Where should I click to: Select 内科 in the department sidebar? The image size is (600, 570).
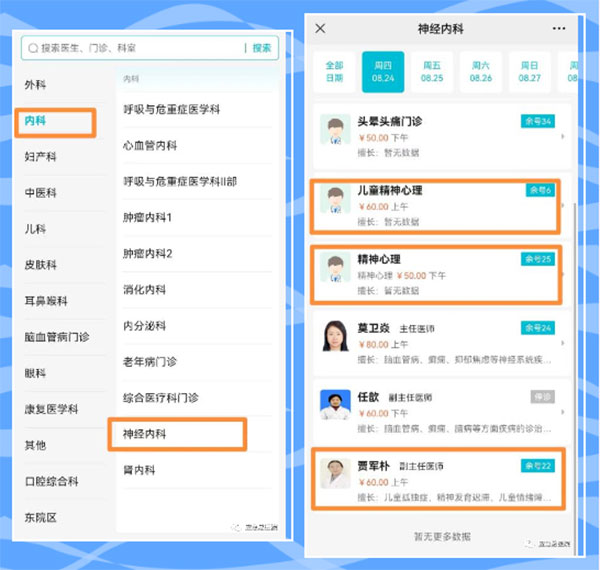(x=58, y=121)
